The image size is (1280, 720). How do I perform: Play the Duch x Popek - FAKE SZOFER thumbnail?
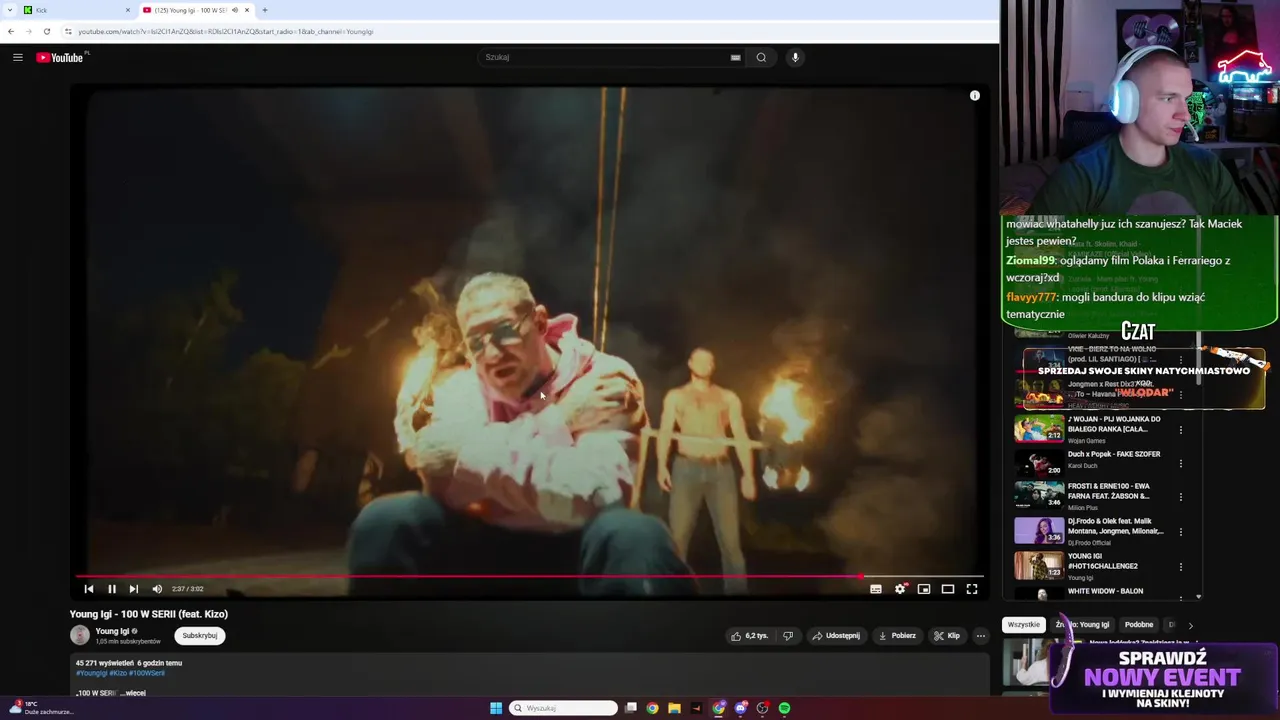[1039, 462]
